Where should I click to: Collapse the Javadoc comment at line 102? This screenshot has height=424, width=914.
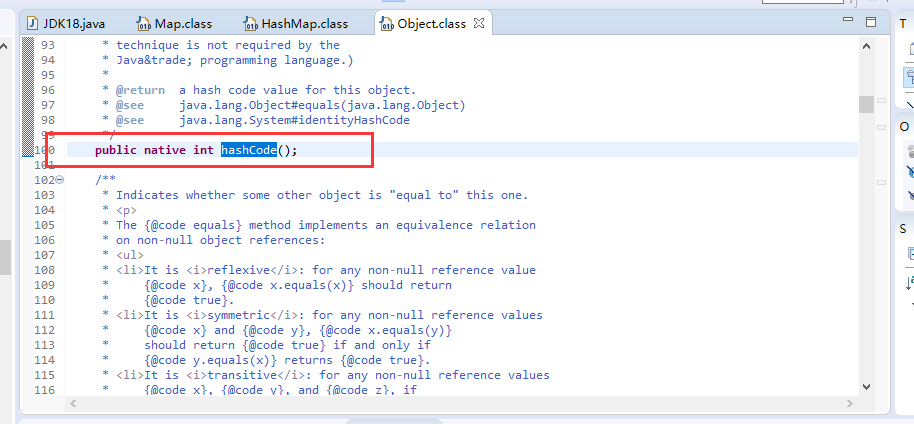tap(59, 180)
